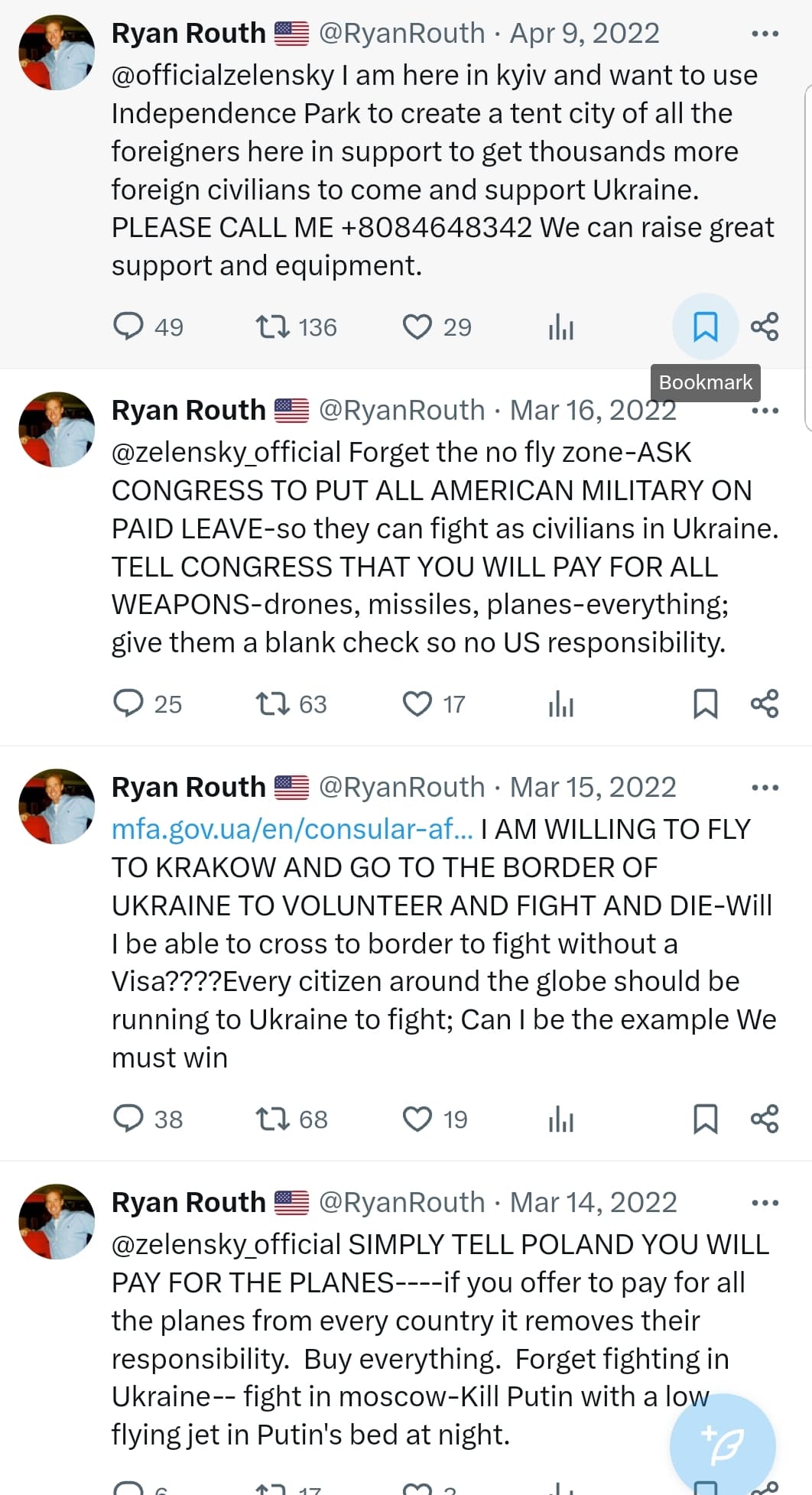The width and height of the screenshot is (812, 1495).
Task: Reply to the Apr 9, 2022 tweet
Action: tap(128, 327)
